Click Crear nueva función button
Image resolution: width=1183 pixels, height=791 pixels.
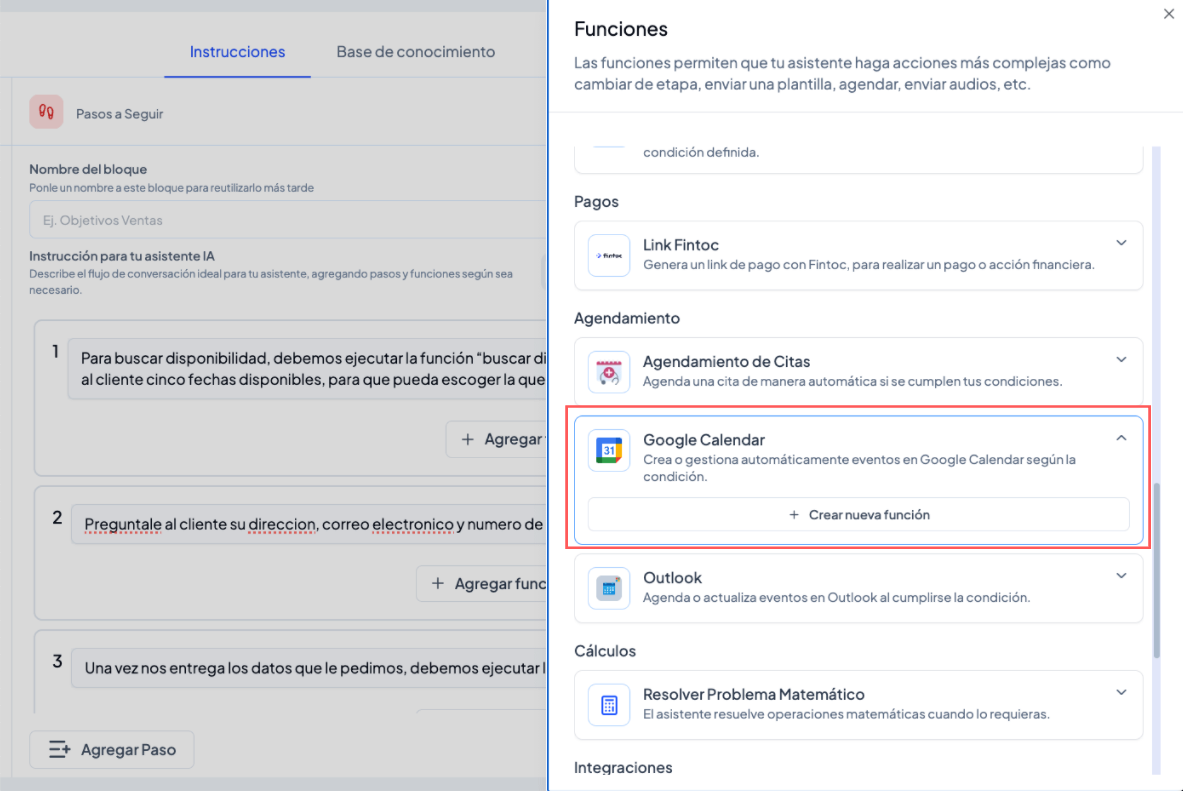tap(859, 515)
